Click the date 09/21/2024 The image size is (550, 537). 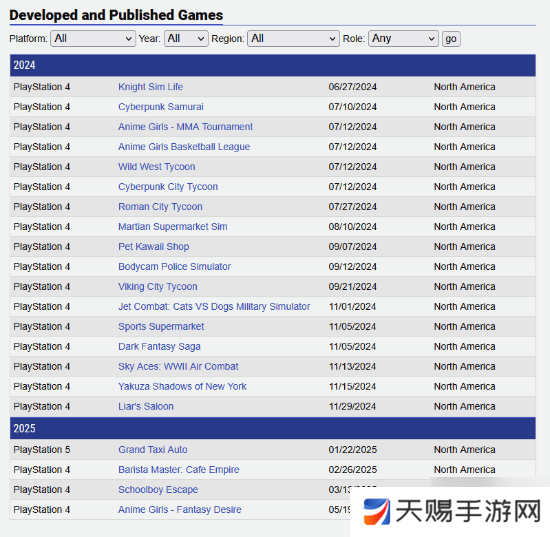[x=353, y=287]
